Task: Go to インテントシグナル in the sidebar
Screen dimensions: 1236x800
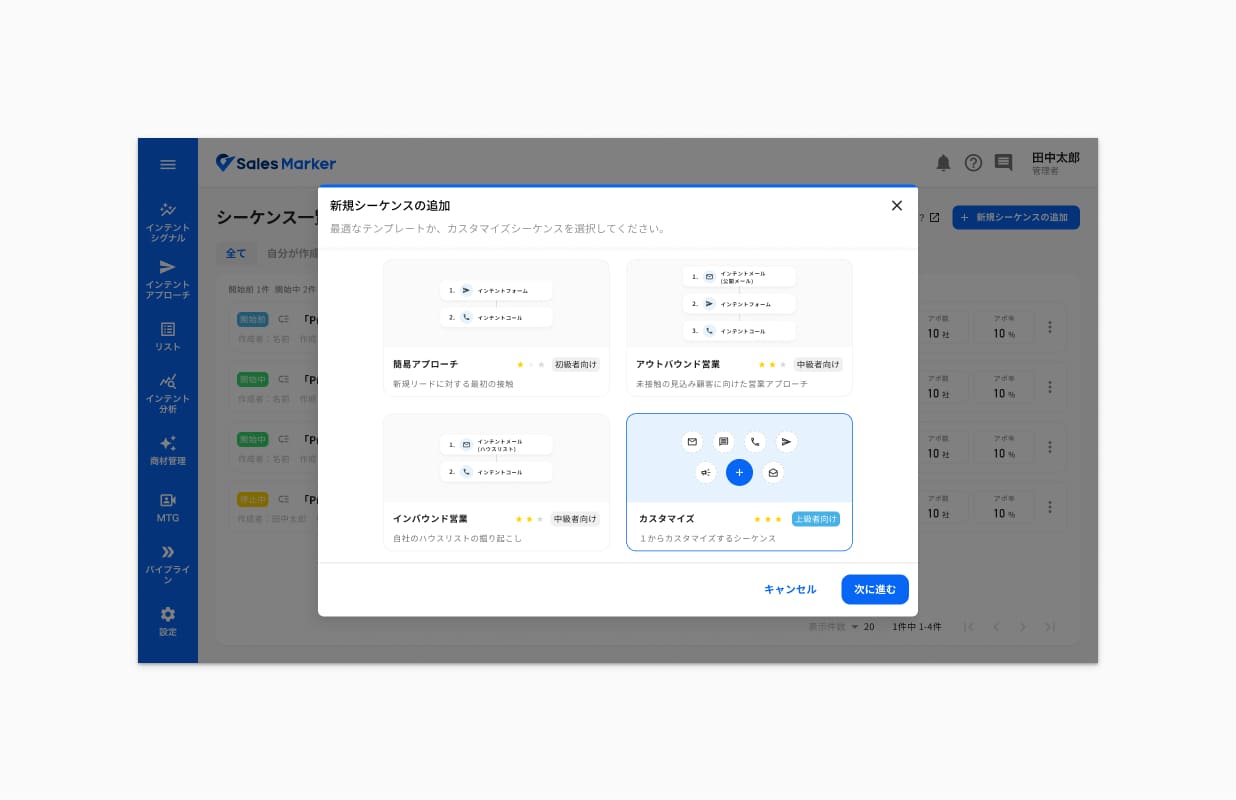Action: click(168, 223)
